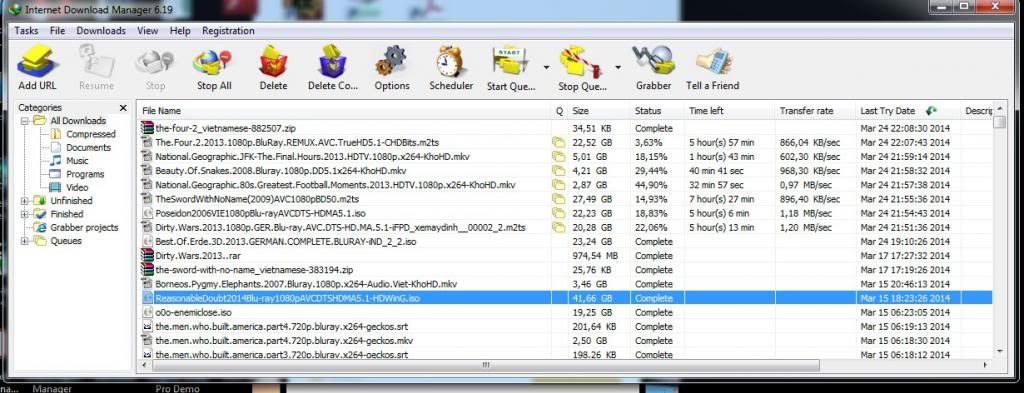The width and height of the screenshot is (1024, 393).
Task: Click the horizontal scrollbar thumb
Action: coord(485,365)
